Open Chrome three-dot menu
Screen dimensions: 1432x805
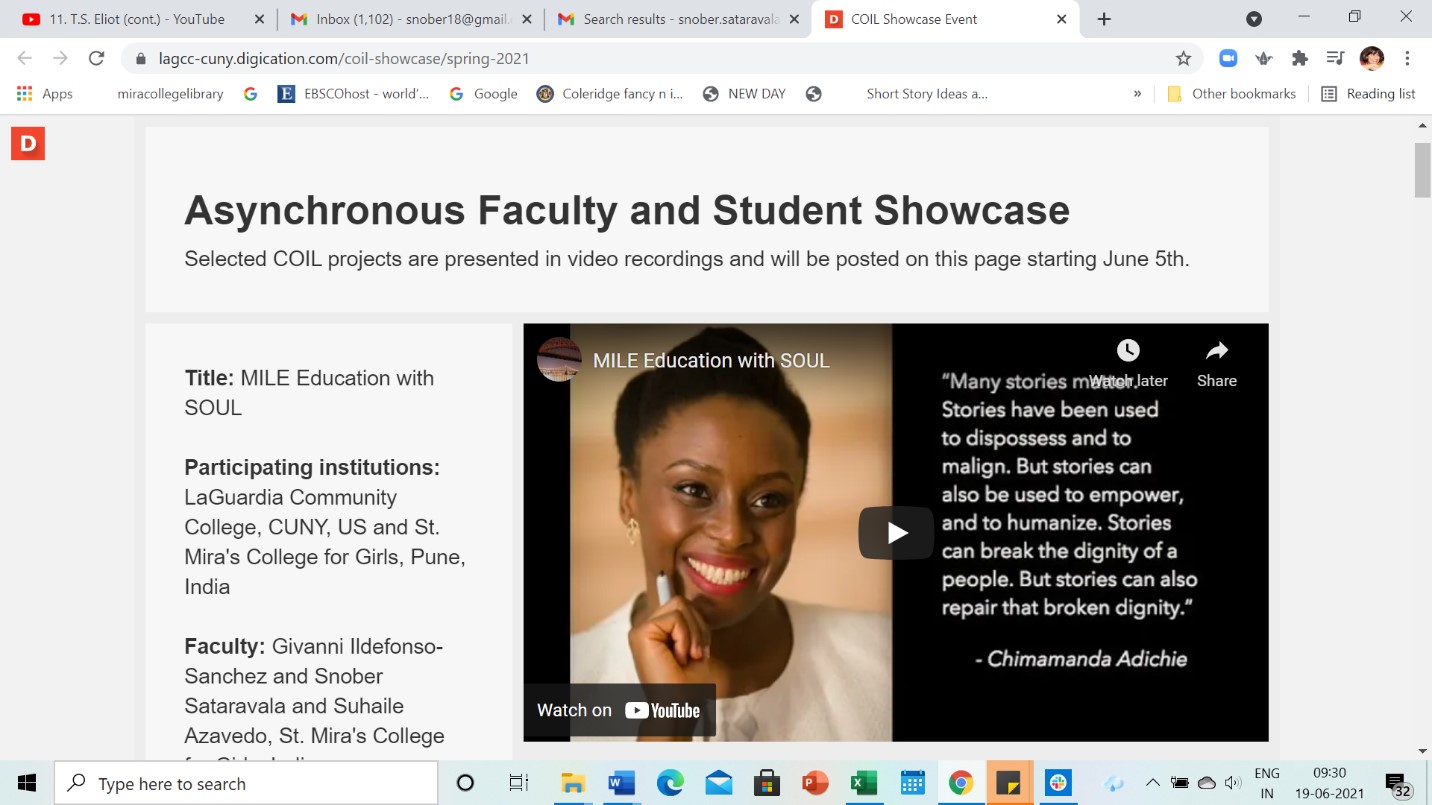[x=1407, y=59]
